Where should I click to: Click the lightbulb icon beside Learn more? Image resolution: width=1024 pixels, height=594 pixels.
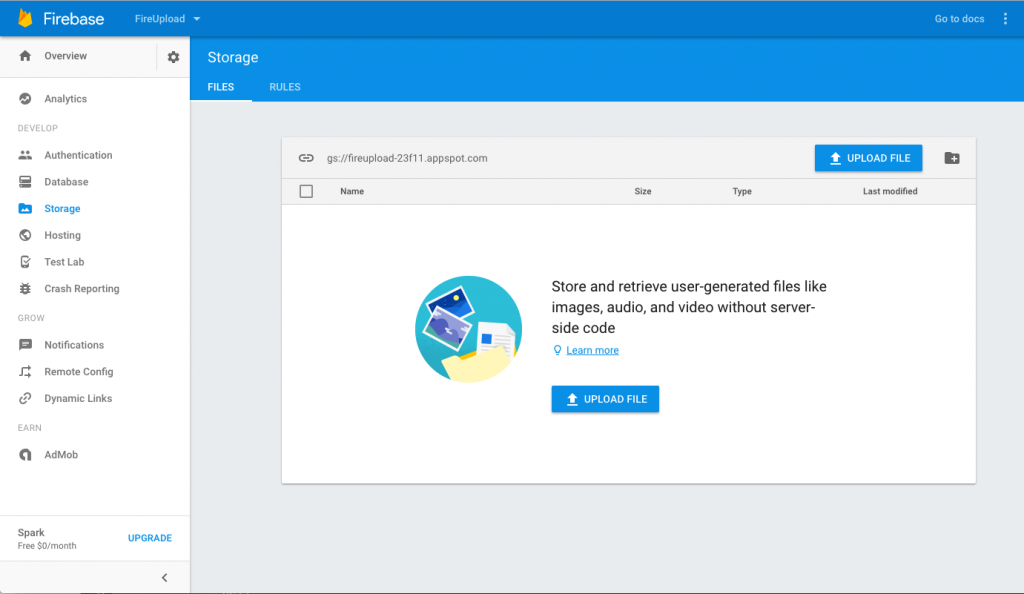click(x=557, y=351)
